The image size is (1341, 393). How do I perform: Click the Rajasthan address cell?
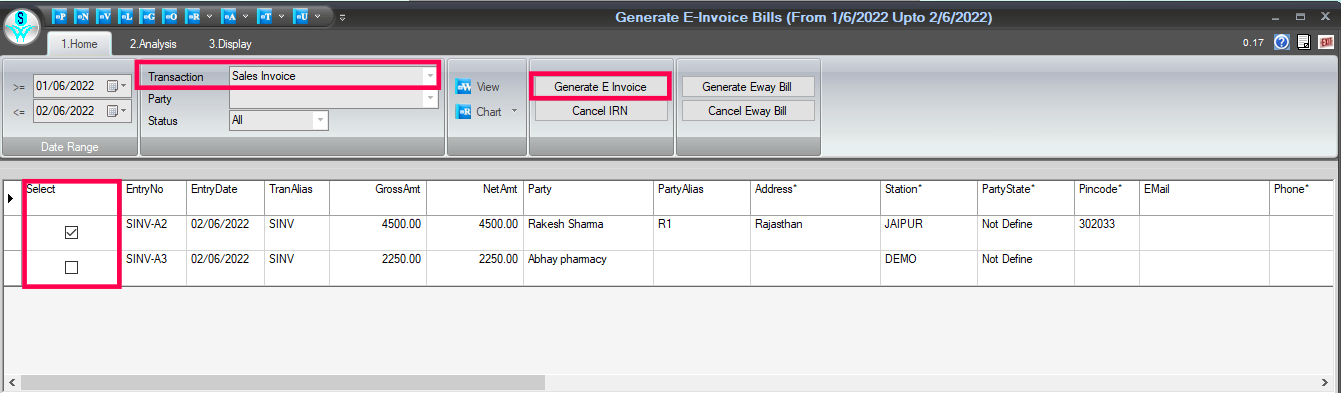tap(816, 232)
